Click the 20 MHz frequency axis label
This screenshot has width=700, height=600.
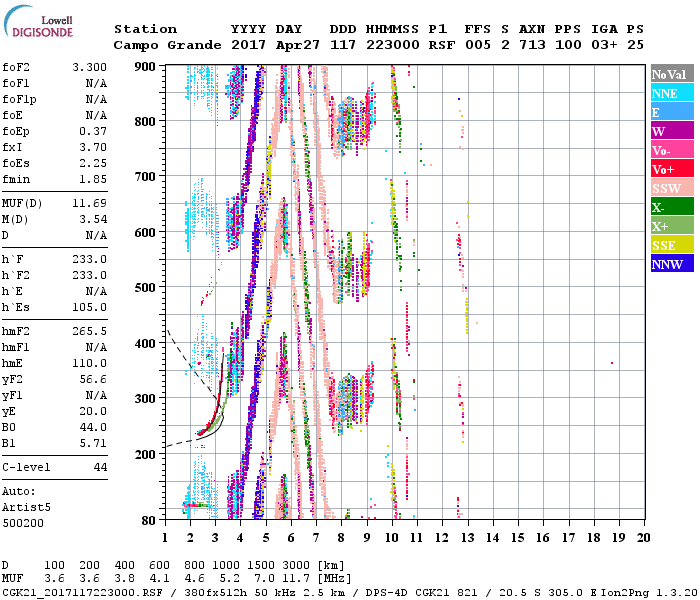[643, 538]
